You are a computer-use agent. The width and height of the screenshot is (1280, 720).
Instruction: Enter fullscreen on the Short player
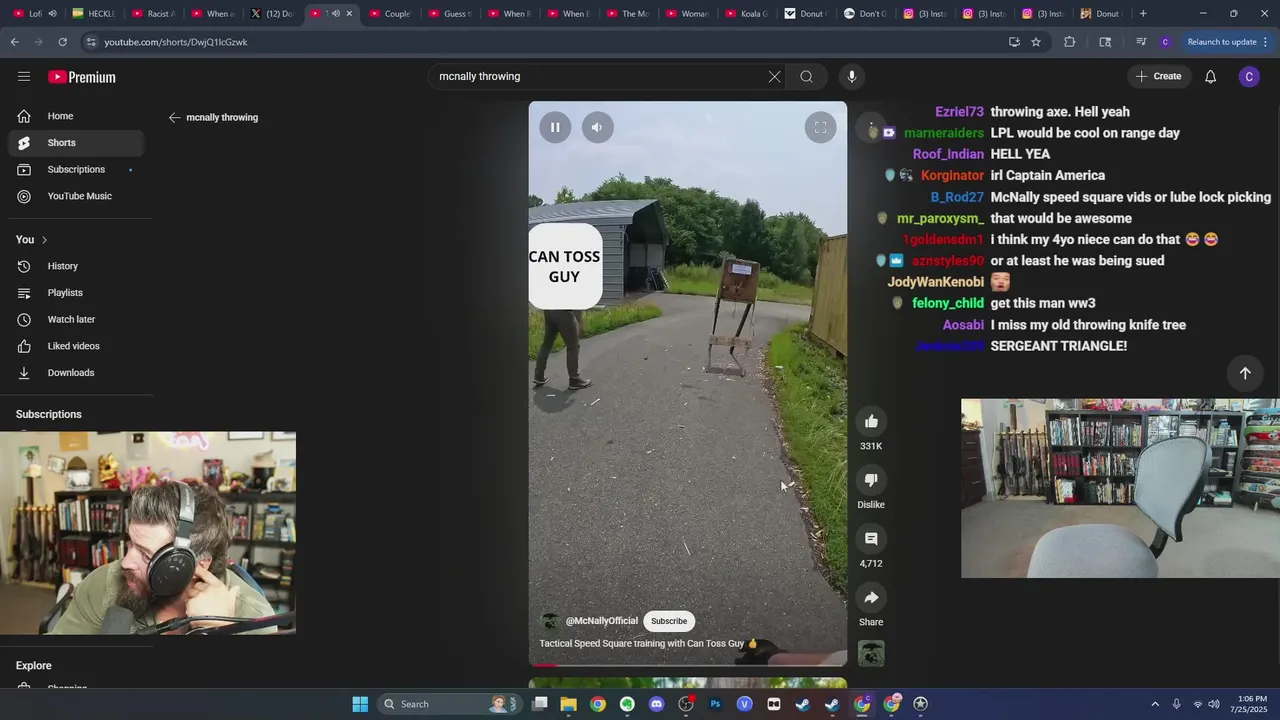click(820, 127)
